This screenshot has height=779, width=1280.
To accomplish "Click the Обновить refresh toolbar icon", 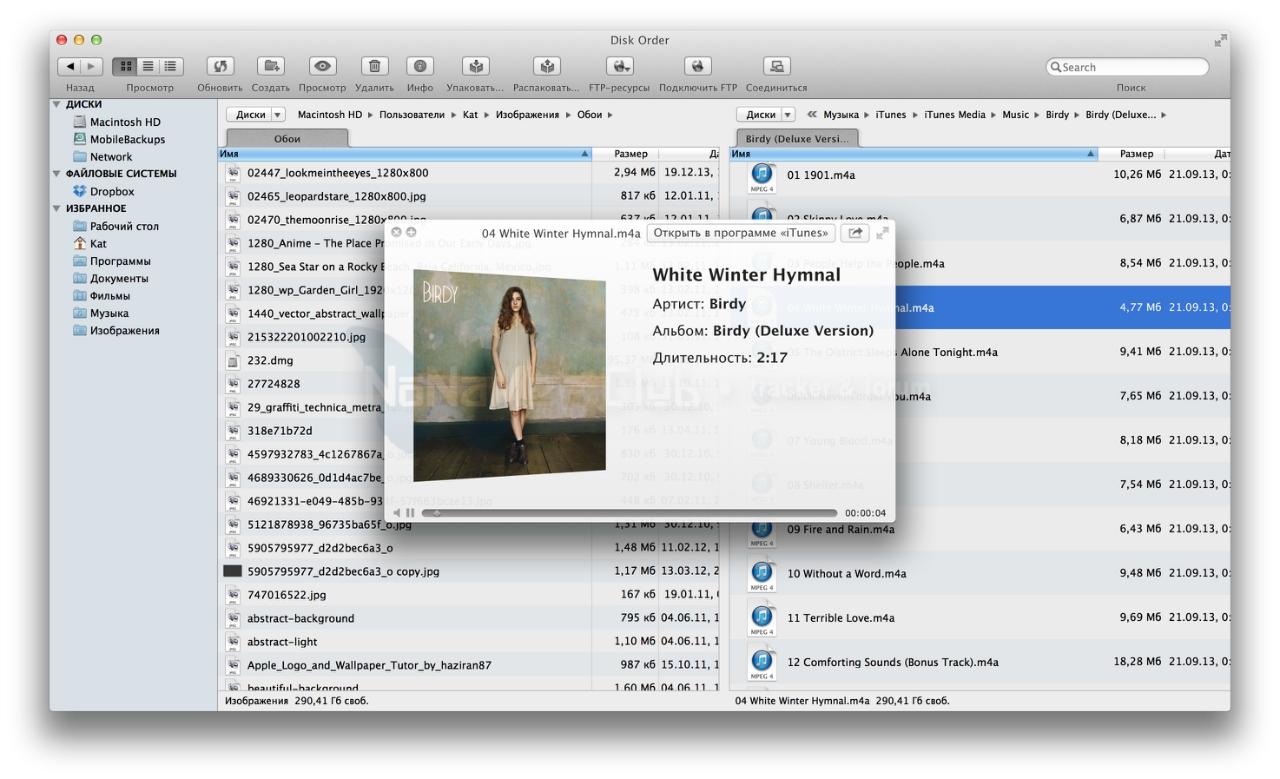I will coord(220,66).
